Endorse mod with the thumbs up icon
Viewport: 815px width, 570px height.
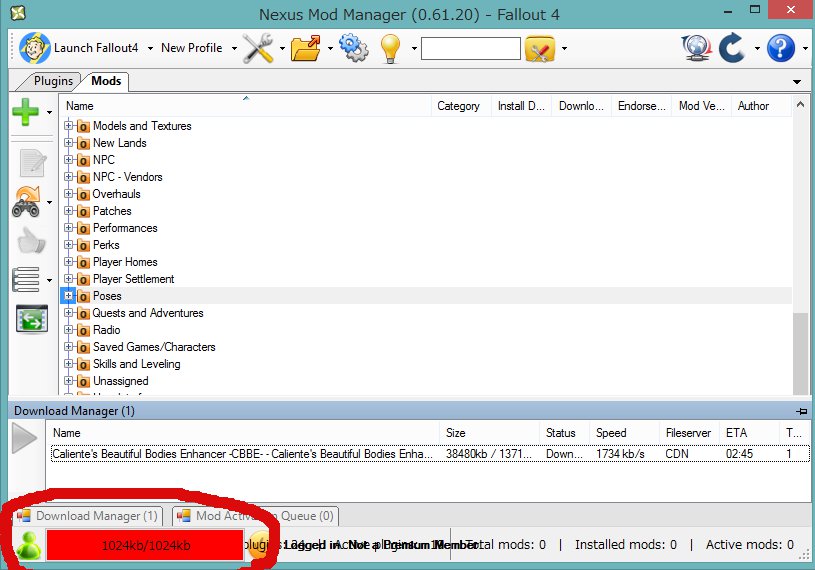pyautogui.click(x=31, y=241)
